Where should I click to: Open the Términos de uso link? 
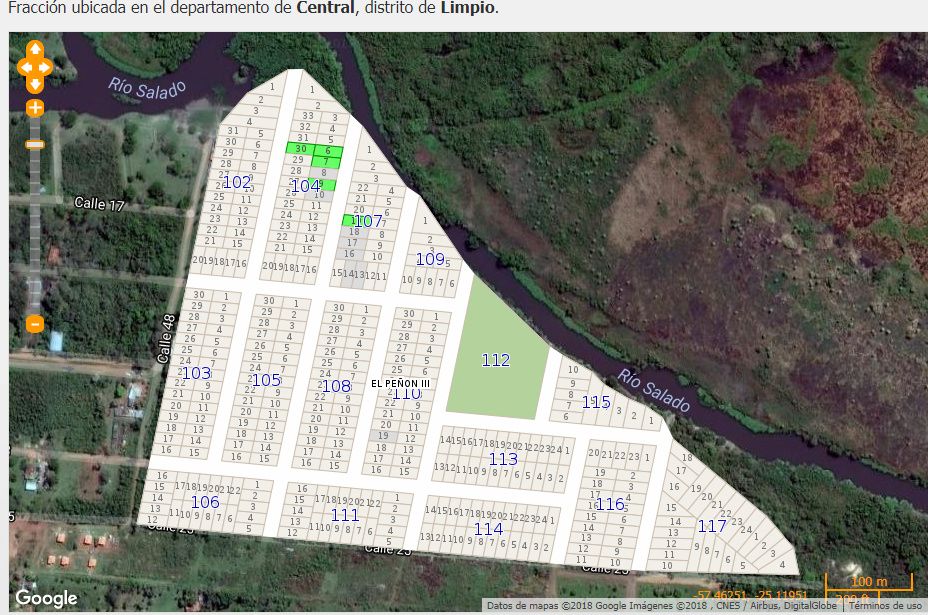click(885, 606)
